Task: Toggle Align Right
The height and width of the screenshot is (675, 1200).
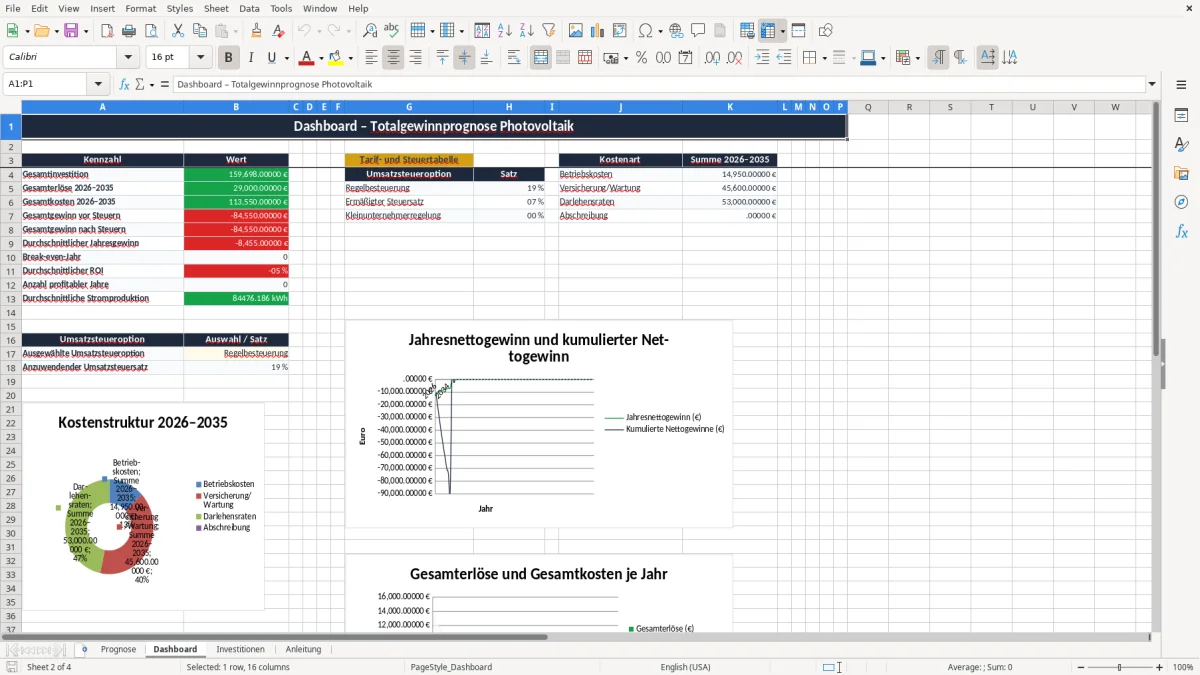Action: coord(415,58)
